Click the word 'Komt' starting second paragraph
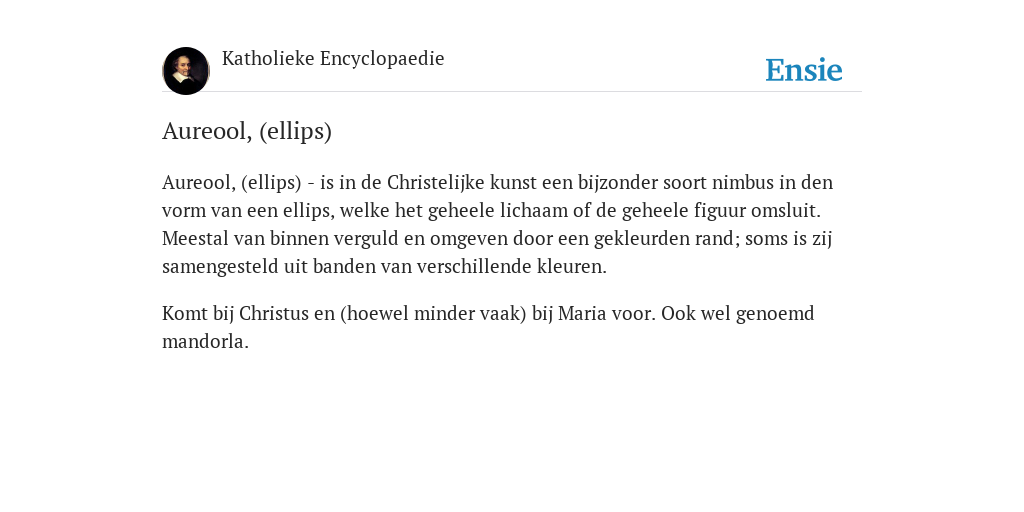Image resolution: width=1024 pixels, height=512 pixels. [185, 313]
